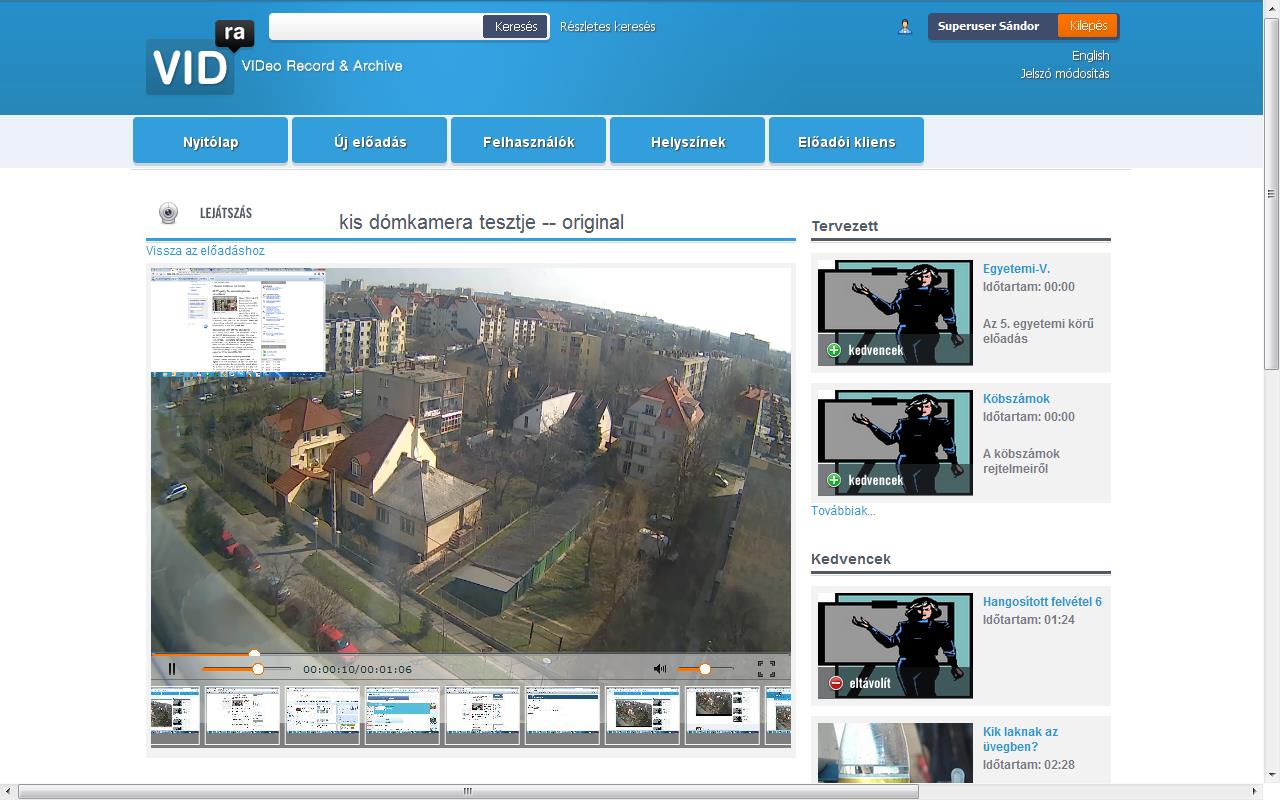Add Egyetemi-V. to kedvencek with the green plus
This screenshot has width=1280, height=800.
coord(834,350)
